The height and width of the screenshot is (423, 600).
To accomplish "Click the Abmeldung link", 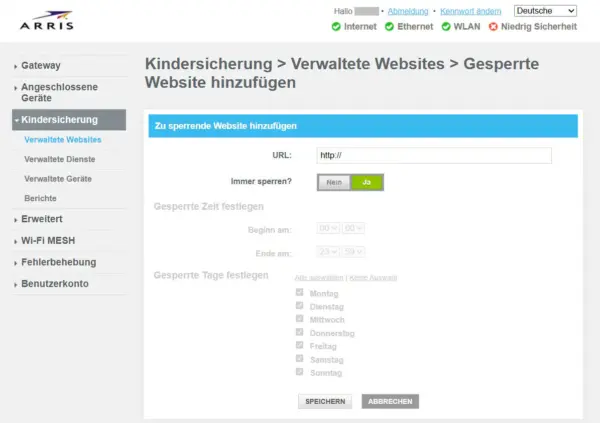I will click(408, 11).
